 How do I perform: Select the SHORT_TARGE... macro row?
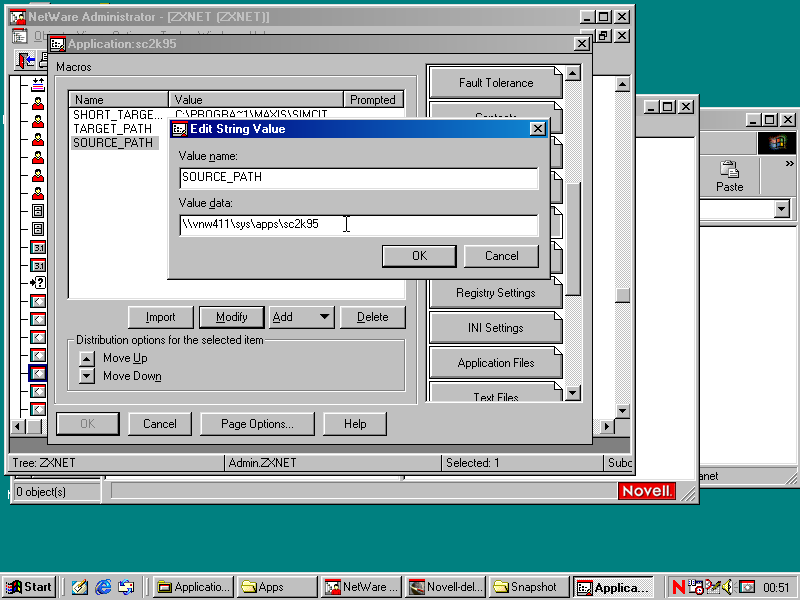117,114
